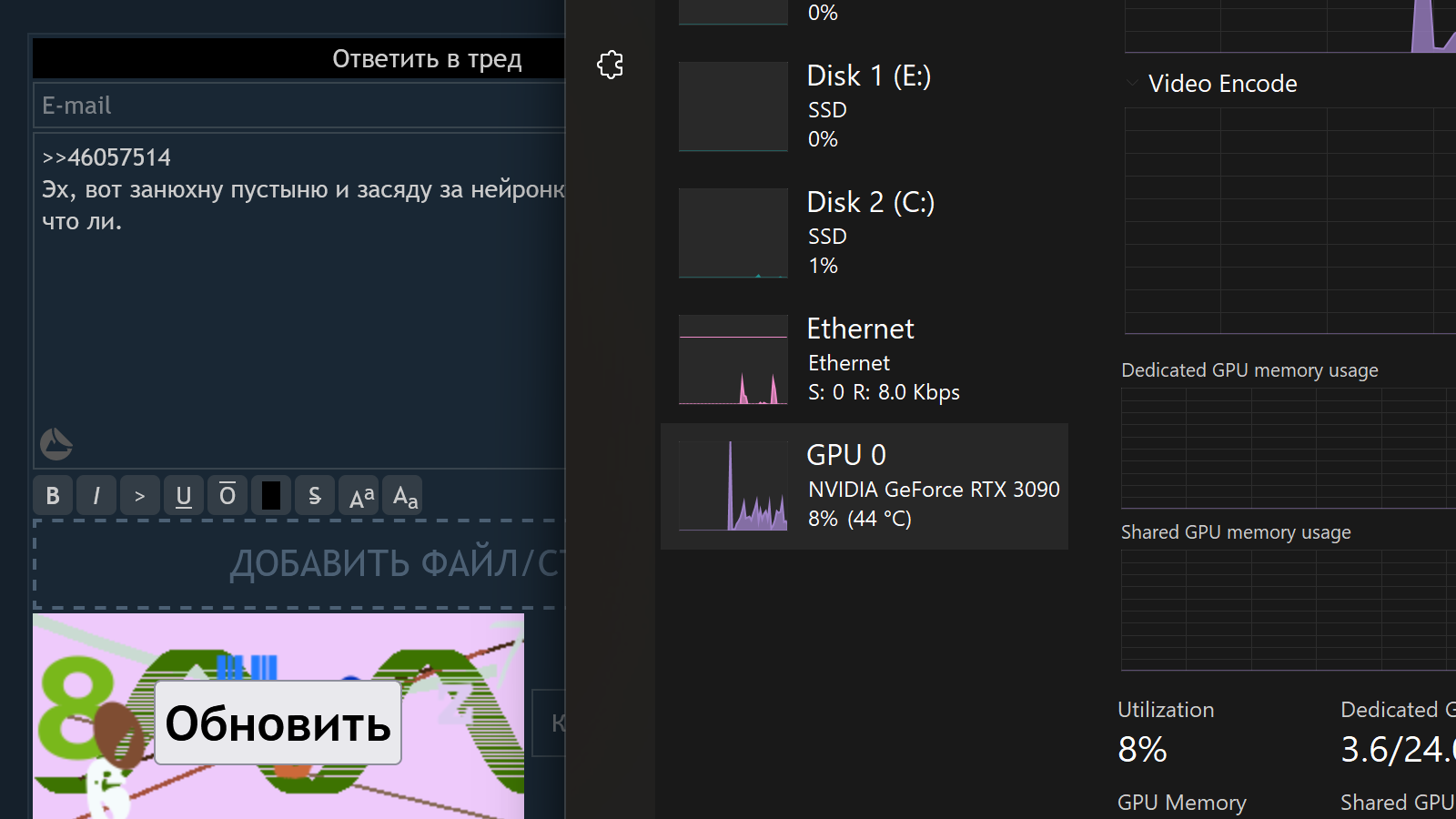Apply overline formatting button
Viewport: 1456px width, 819px height.
click(227, 496)
